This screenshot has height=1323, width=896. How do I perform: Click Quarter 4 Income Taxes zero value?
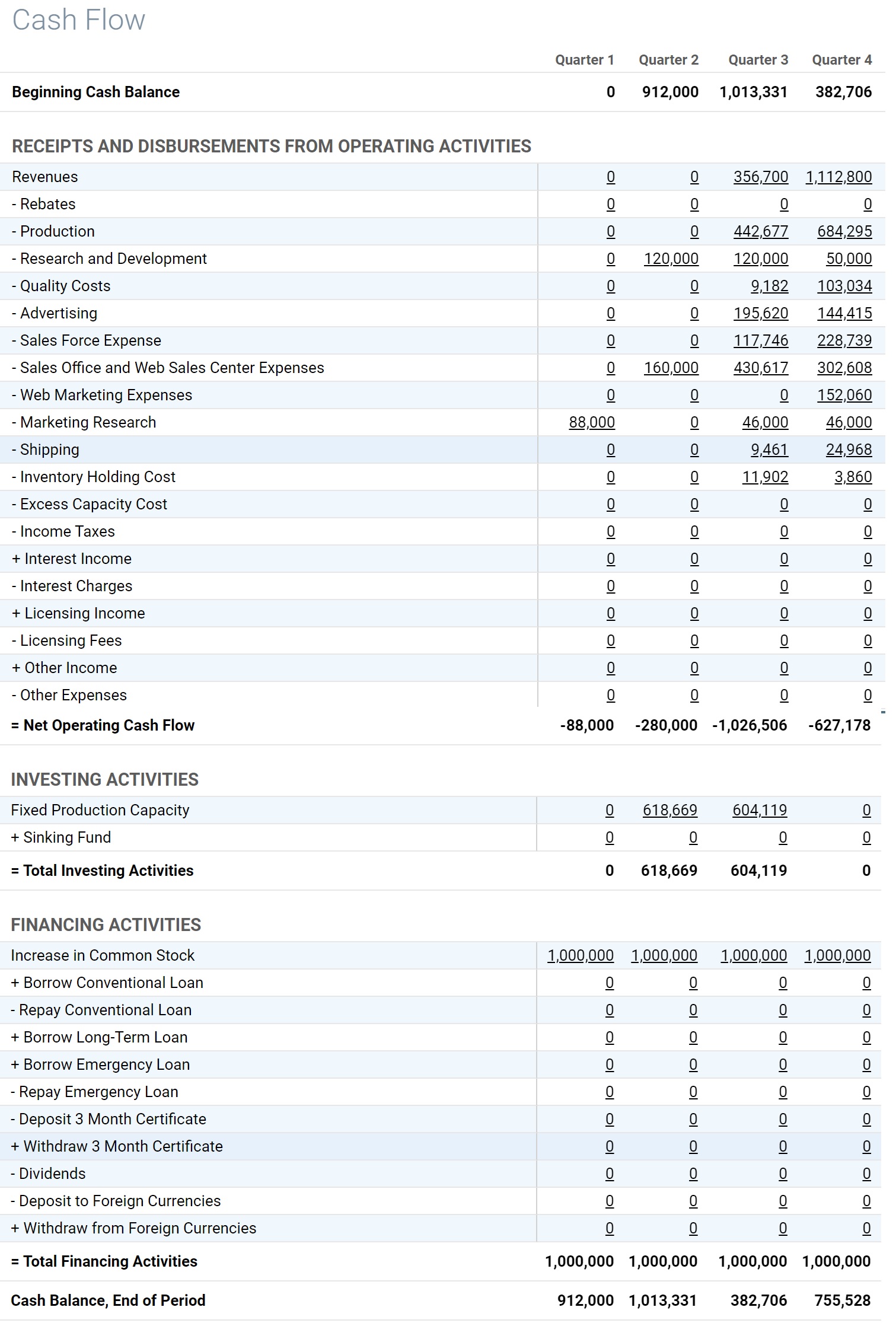[868, 531]
